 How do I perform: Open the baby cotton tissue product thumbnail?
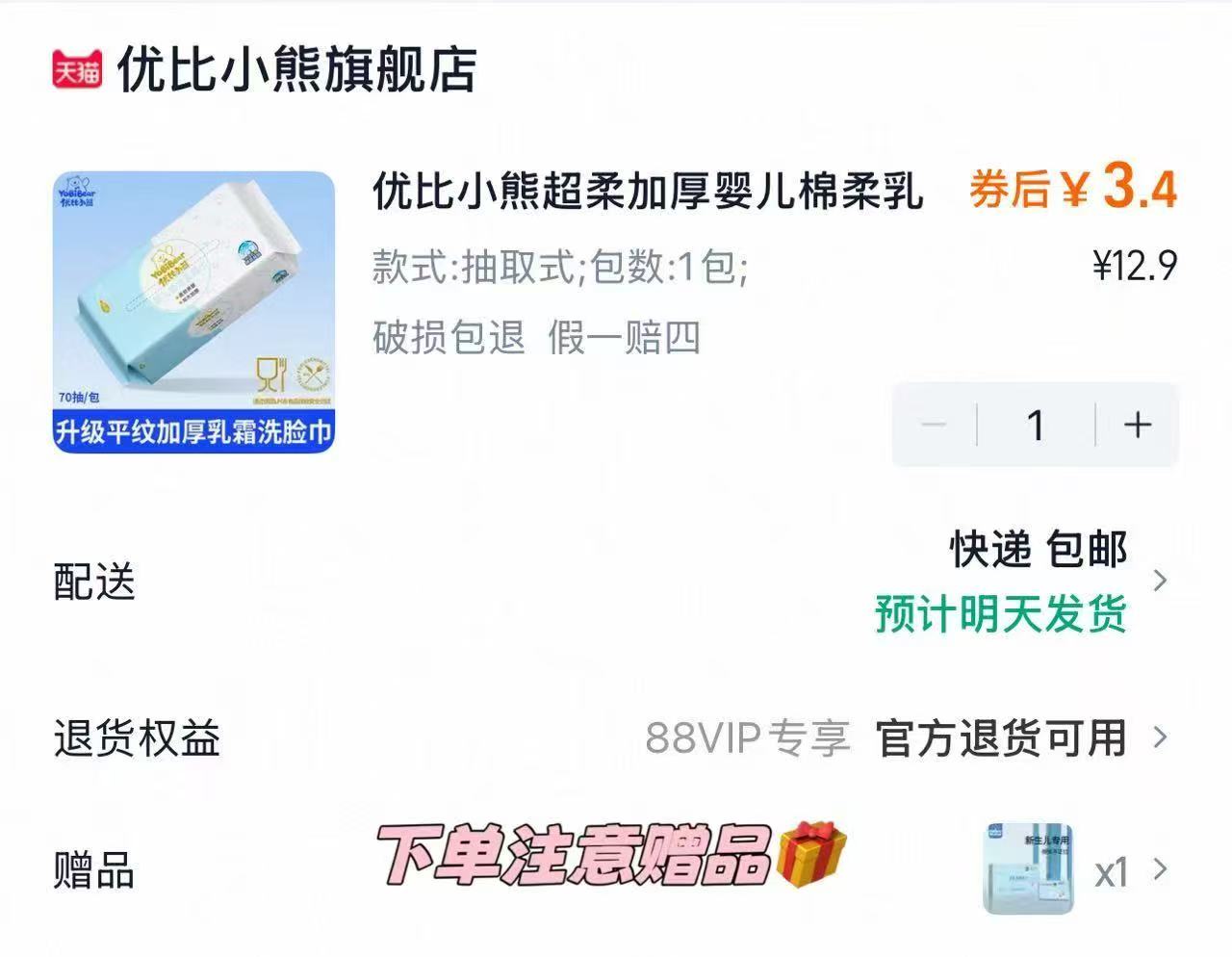tap(193, 311)
